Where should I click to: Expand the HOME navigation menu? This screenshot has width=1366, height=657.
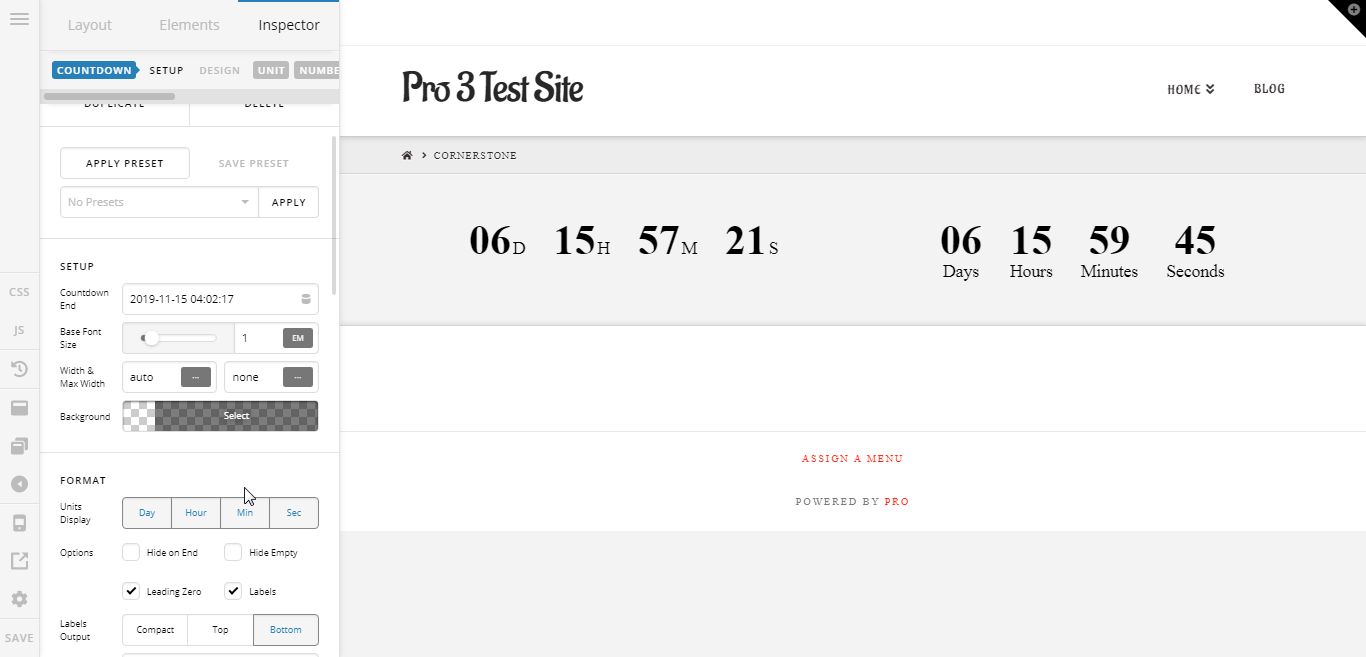[x=1191, y=89]
